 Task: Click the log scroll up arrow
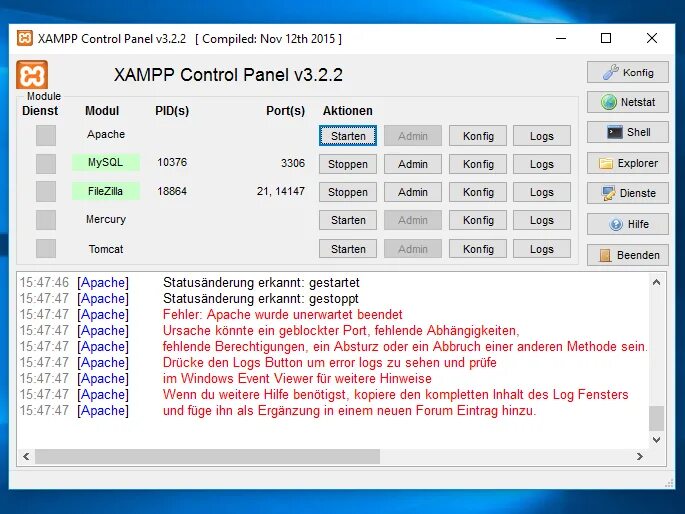point(656,283)
